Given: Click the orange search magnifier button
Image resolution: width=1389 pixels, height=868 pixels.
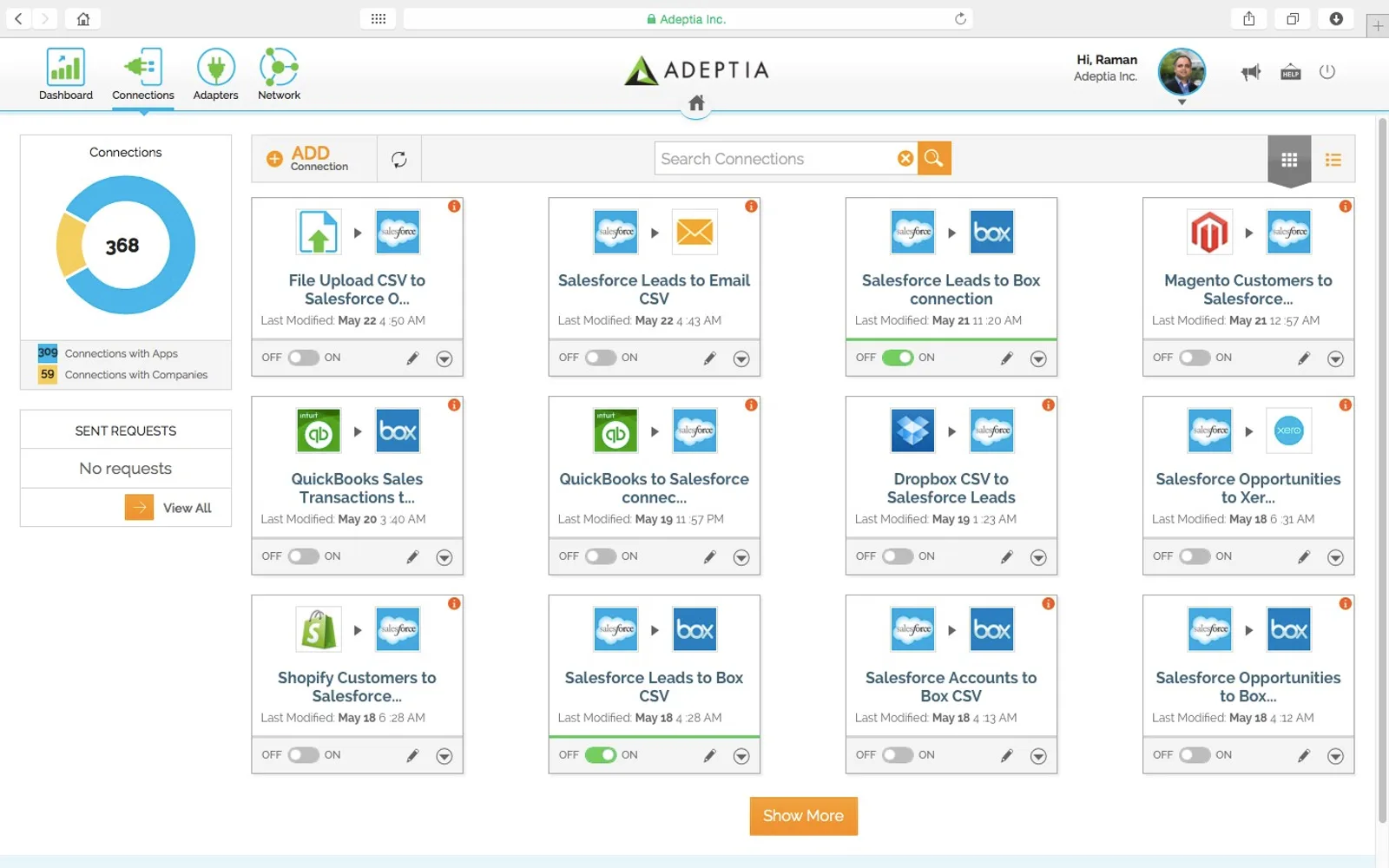Looking at the screenshot, I should click(934, 158).
